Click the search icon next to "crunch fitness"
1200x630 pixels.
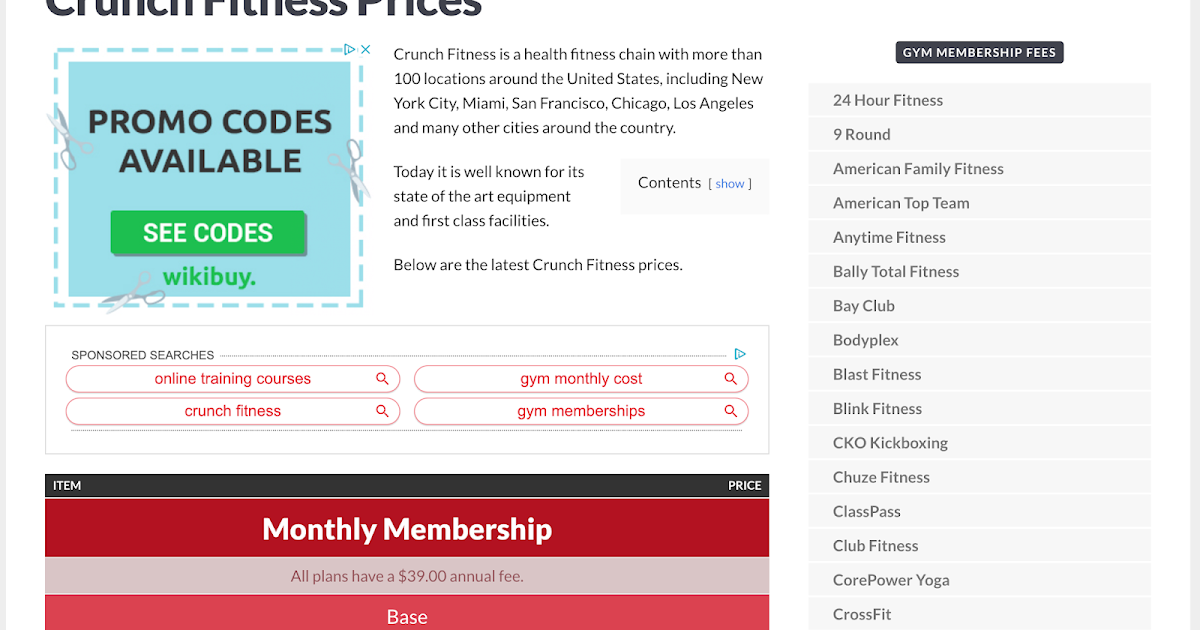[x=382, y=411]
